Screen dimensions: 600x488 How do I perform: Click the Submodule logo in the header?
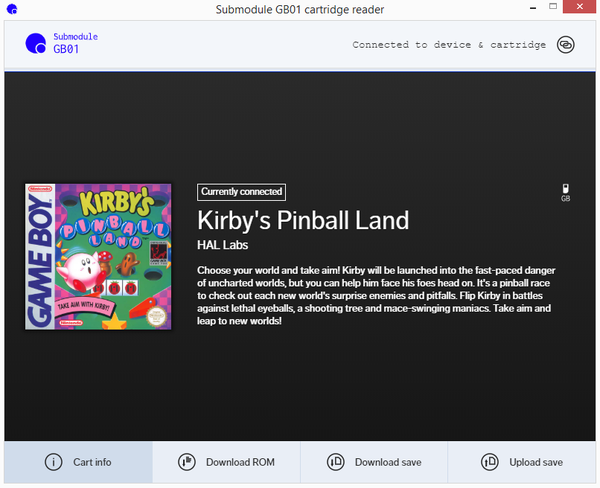pos(35,43)
